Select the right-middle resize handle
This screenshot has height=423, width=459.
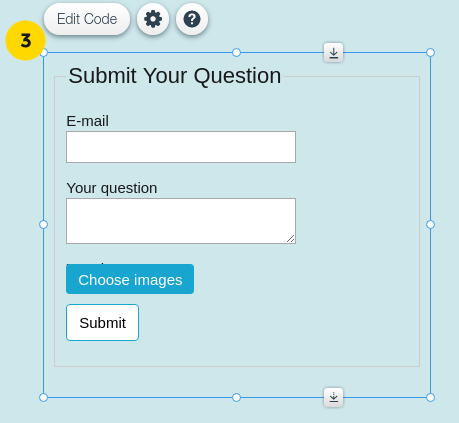[430, 225]
